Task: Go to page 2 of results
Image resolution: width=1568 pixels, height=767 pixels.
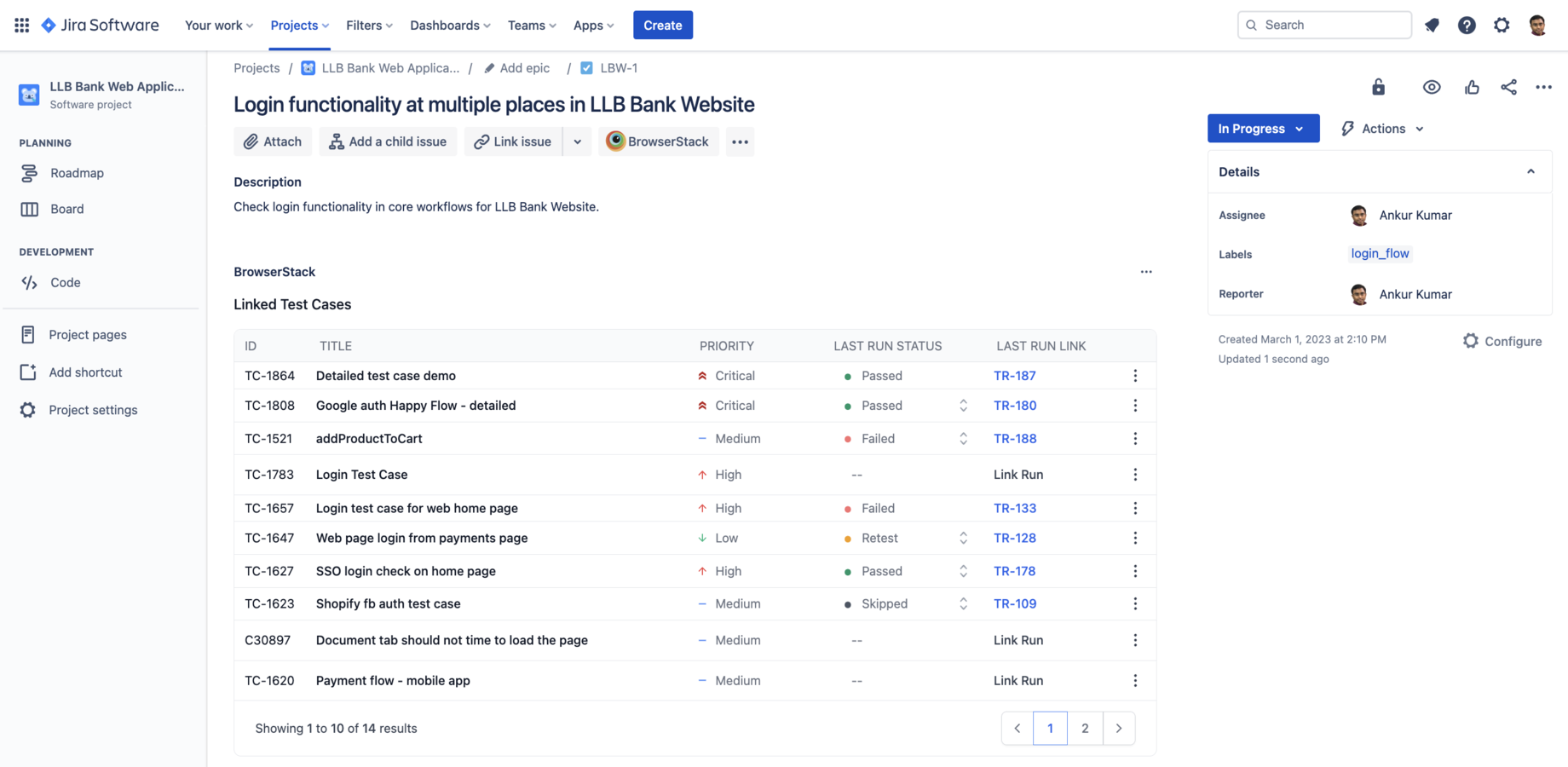Action: coord(1085,729)
